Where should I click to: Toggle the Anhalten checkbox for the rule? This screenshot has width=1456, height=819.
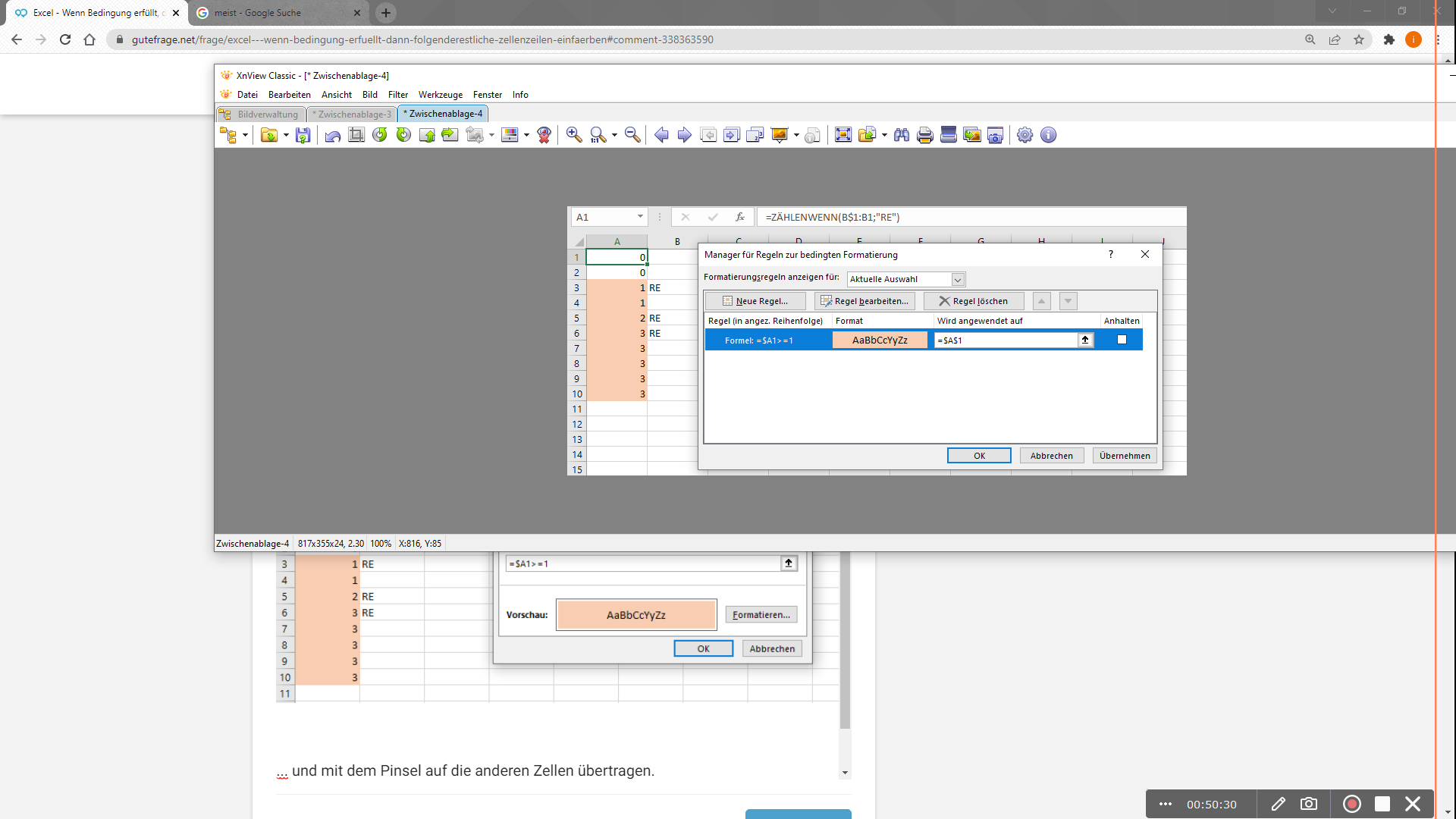1122,340
